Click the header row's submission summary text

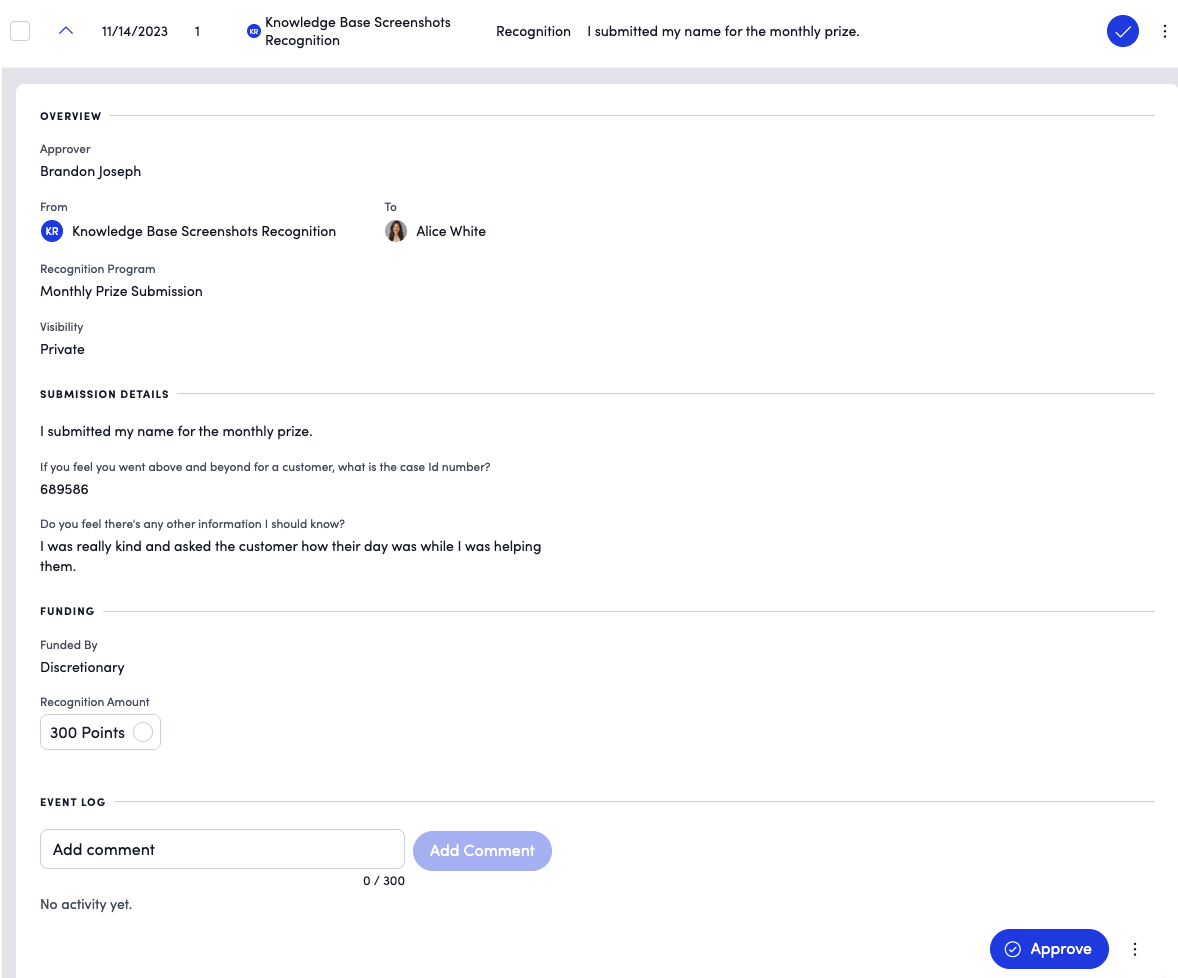tap(723, 32)
